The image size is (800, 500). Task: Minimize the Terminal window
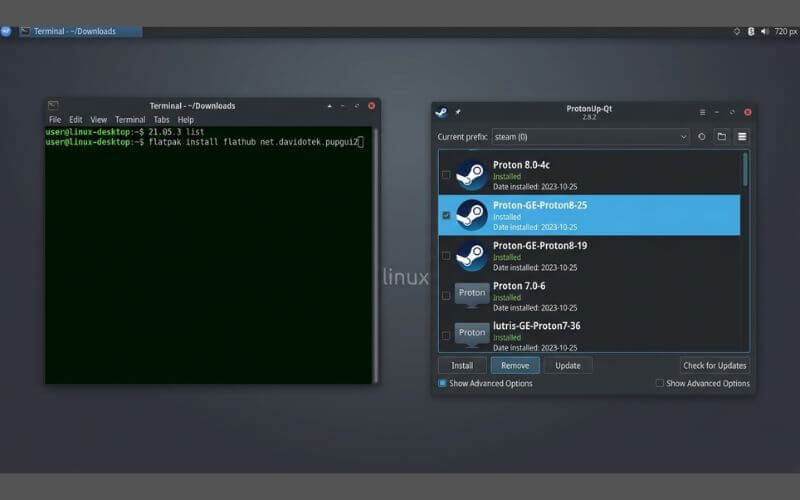click(343, 106)
